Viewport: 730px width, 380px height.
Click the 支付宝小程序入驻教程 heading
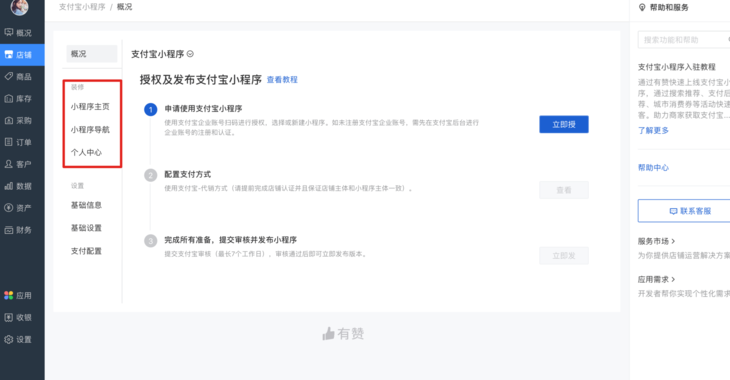(676, 67)
